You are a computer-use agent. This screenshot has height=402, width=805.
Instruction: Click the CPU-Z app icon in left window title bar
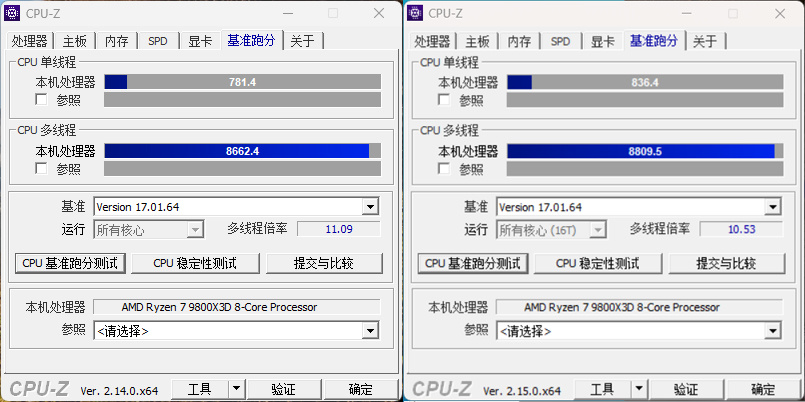[x=12, y=13]
